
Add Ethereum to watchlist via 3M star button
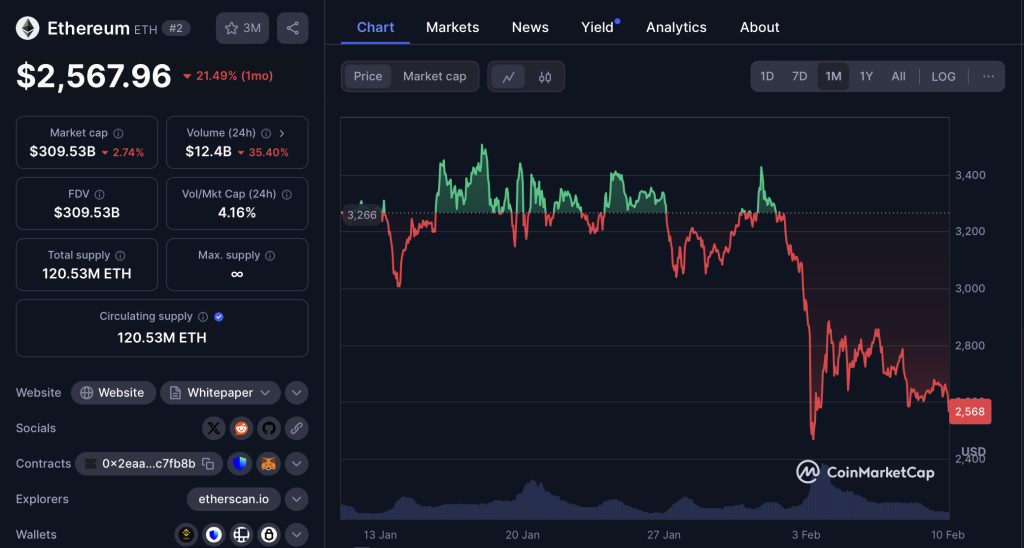tap(242, 28)
